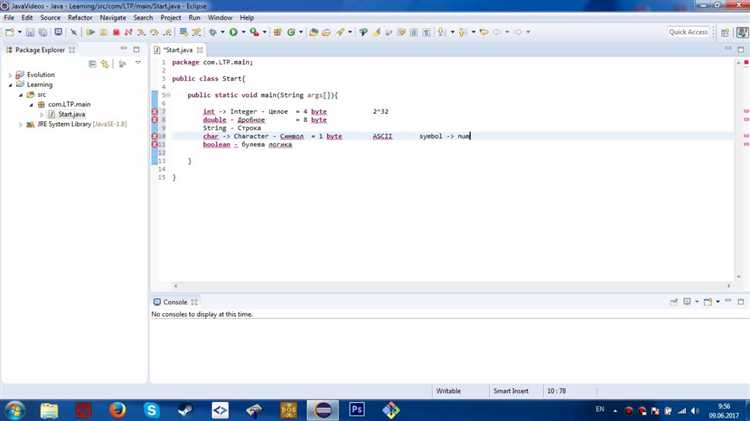This screenshot has width=750, height=421.
Task: Click error marker on the int line
Action: click(155, 111)
